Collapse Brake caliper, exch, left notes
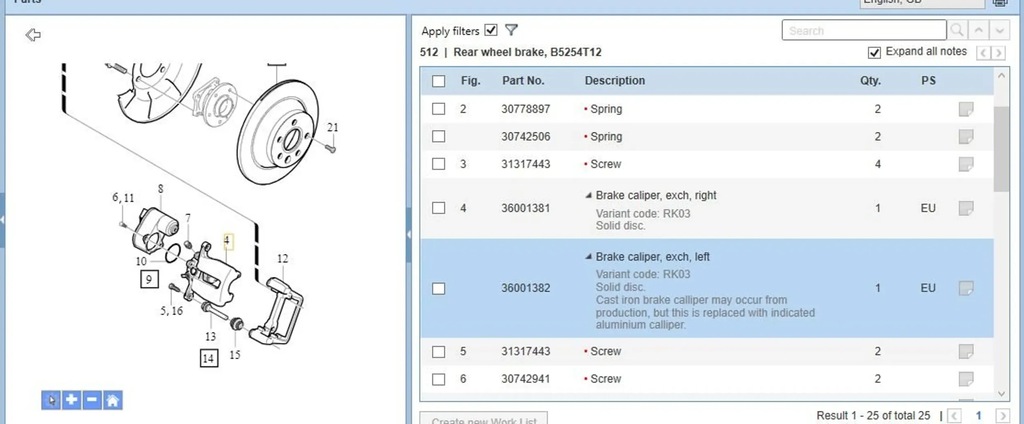This screenshot has width=1024, height=424. pos(588,257)
